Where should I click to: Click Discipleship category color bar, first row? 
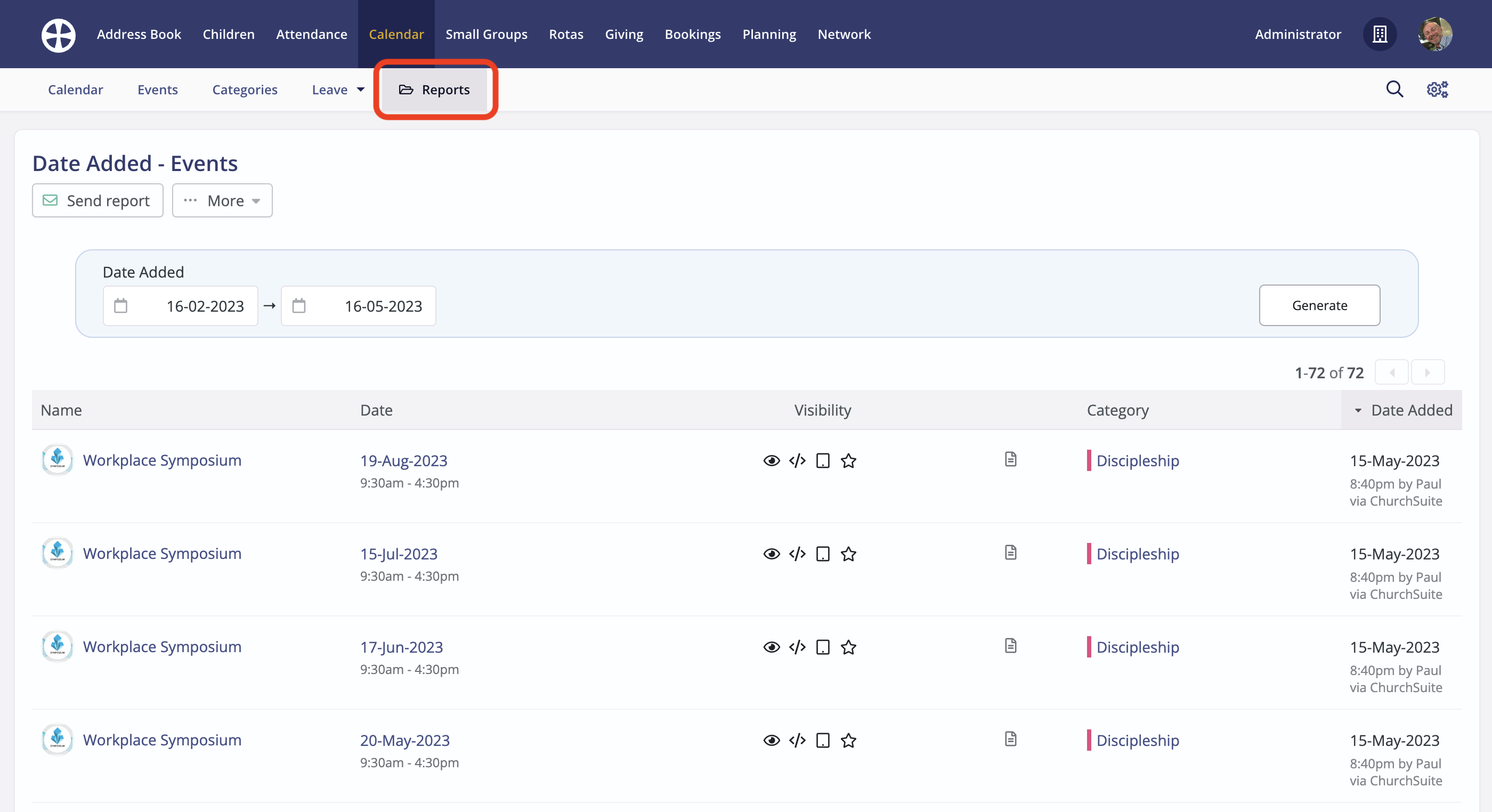(x=1089, y=460)
